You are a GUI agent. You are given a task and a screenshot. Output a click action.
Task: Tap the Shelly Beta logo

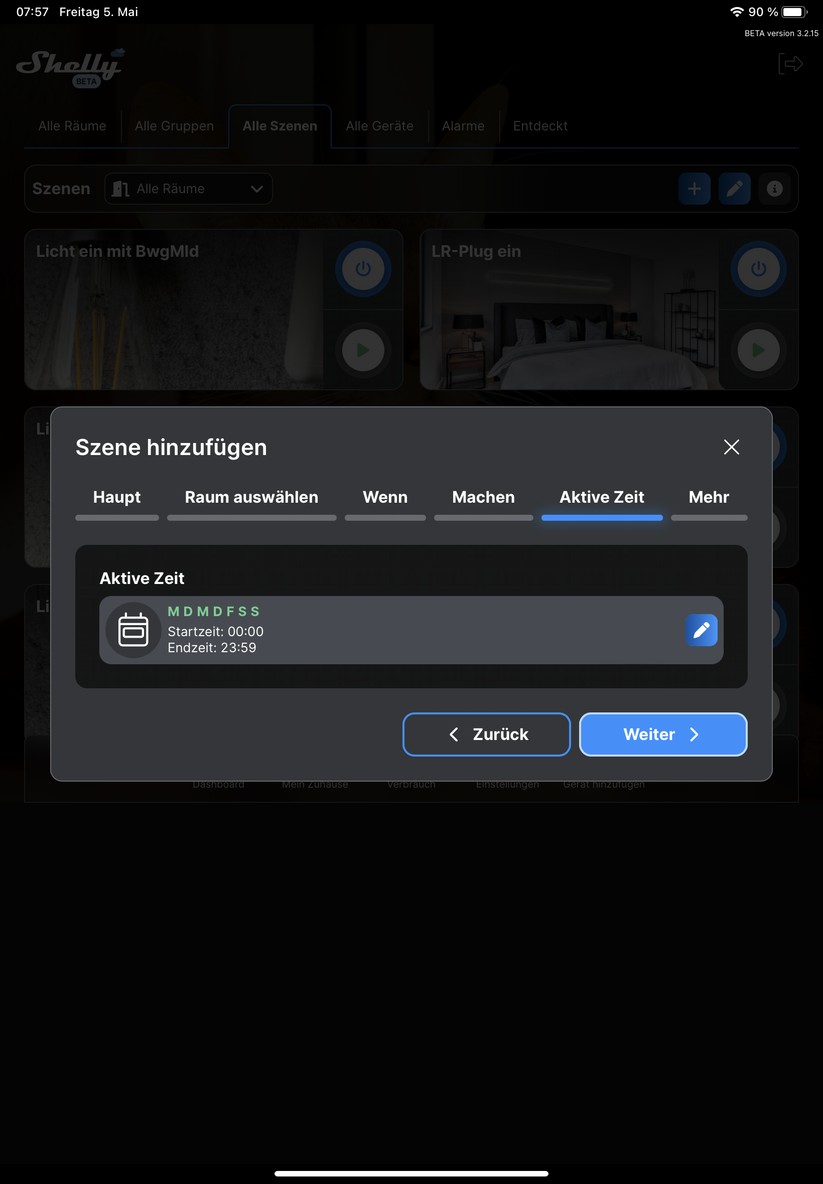coord(70,66)
